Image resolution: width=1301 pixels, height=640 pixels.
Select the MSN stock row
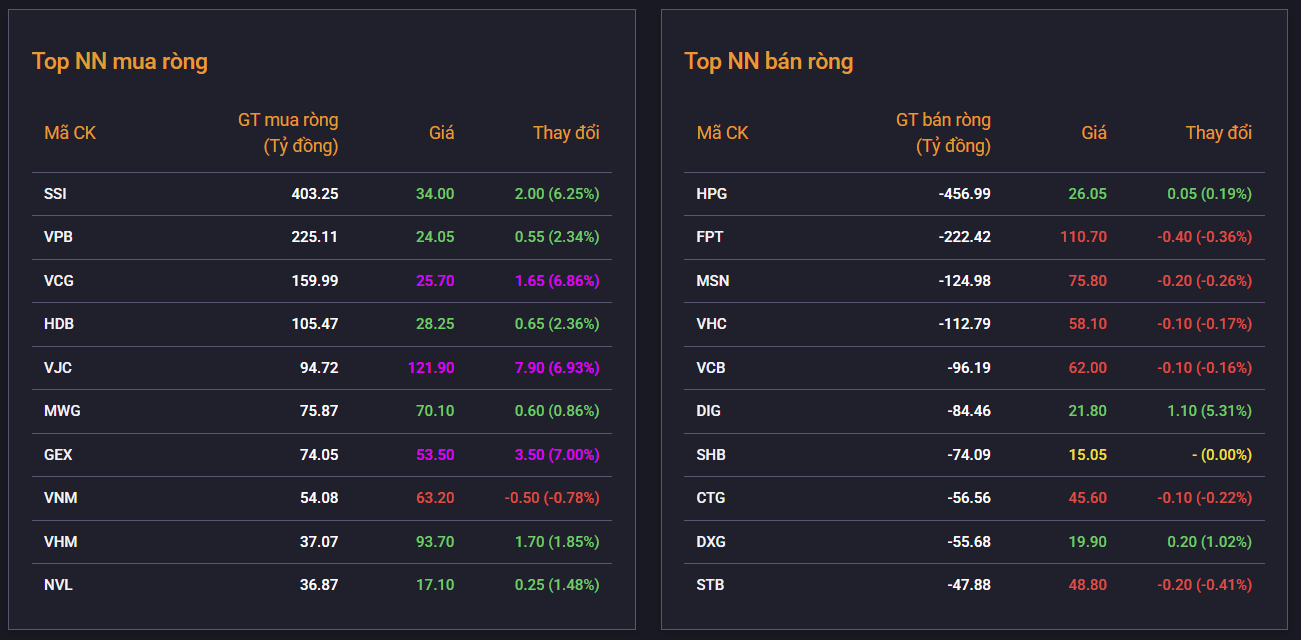(x=974, y=281)
